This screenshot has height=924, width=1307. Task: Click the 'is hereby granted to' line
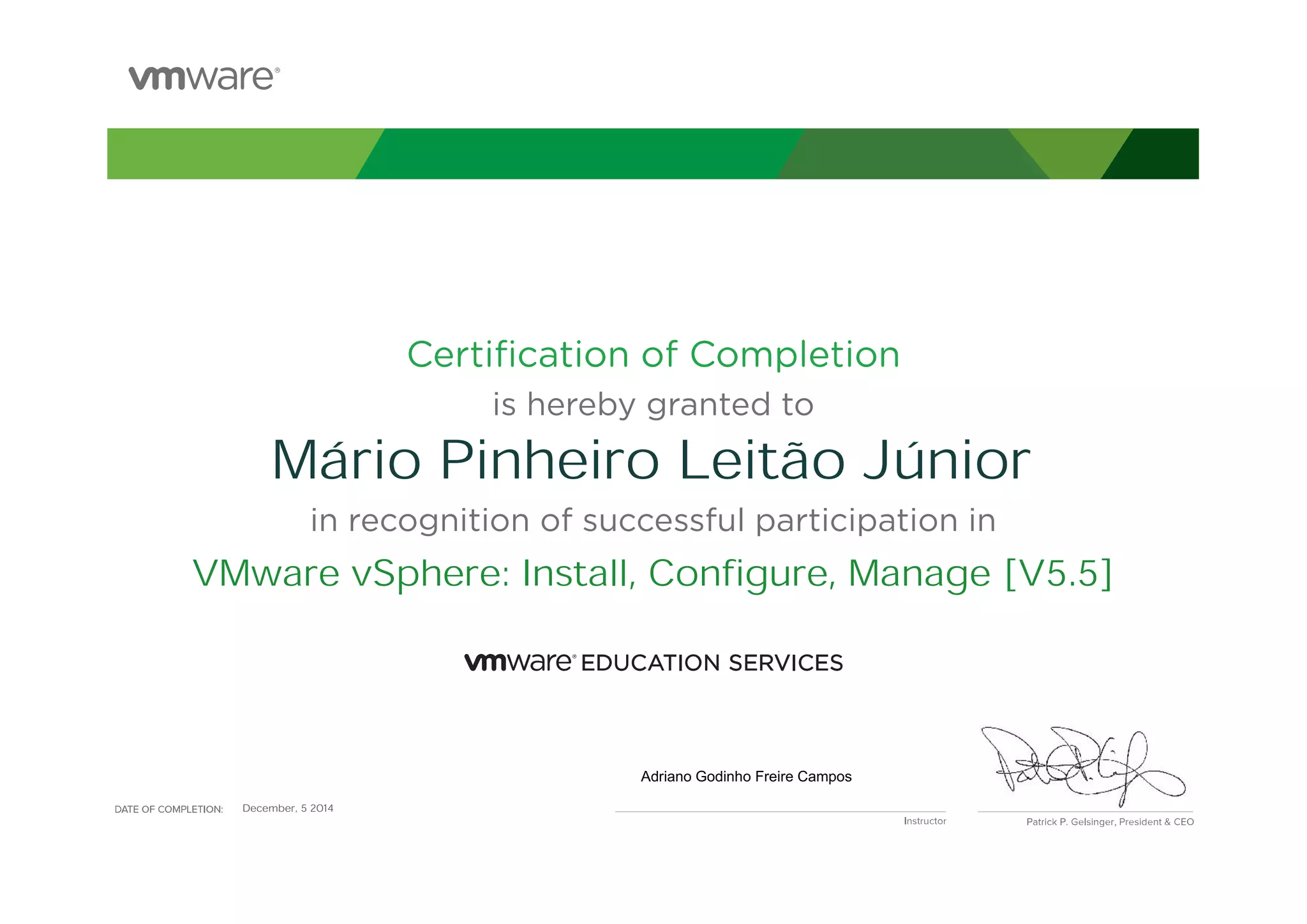pyautogui.click(x=653, y=405)
